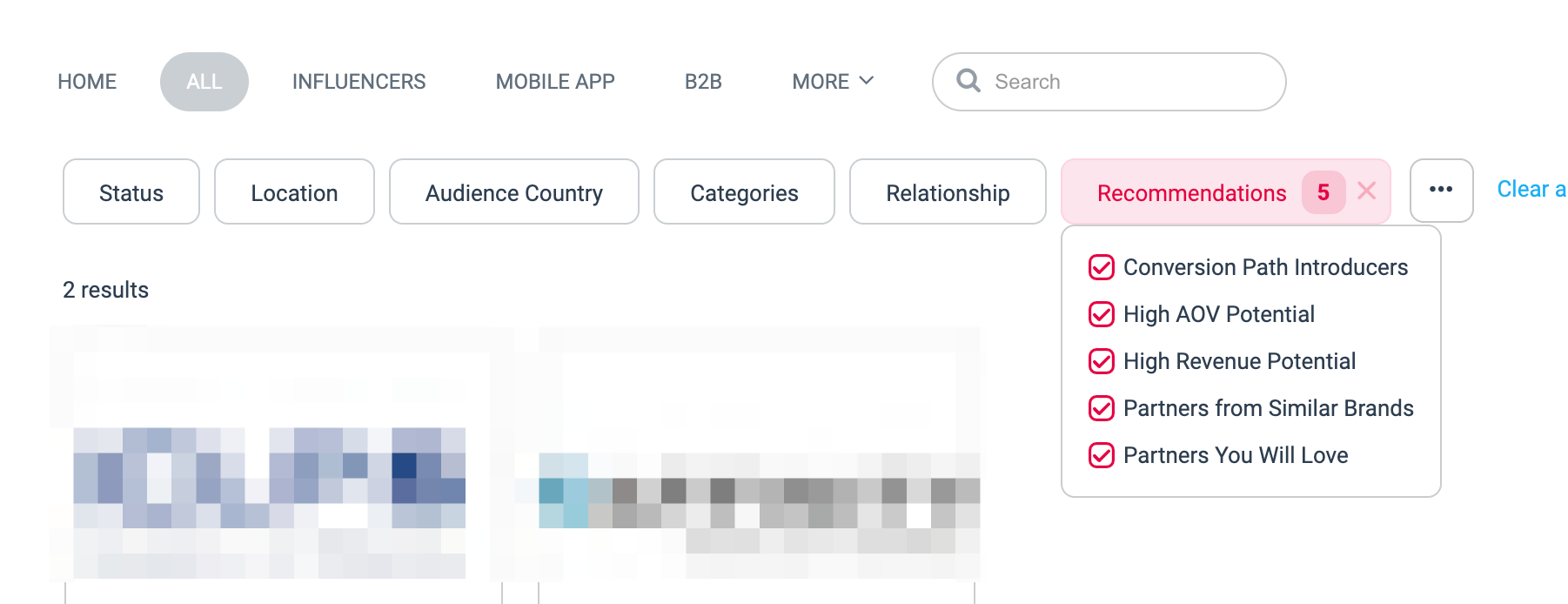The height and width of the screenshot is (604, 1568).
Task: Go to the HOME tab
Action: [x=87, y=82]
